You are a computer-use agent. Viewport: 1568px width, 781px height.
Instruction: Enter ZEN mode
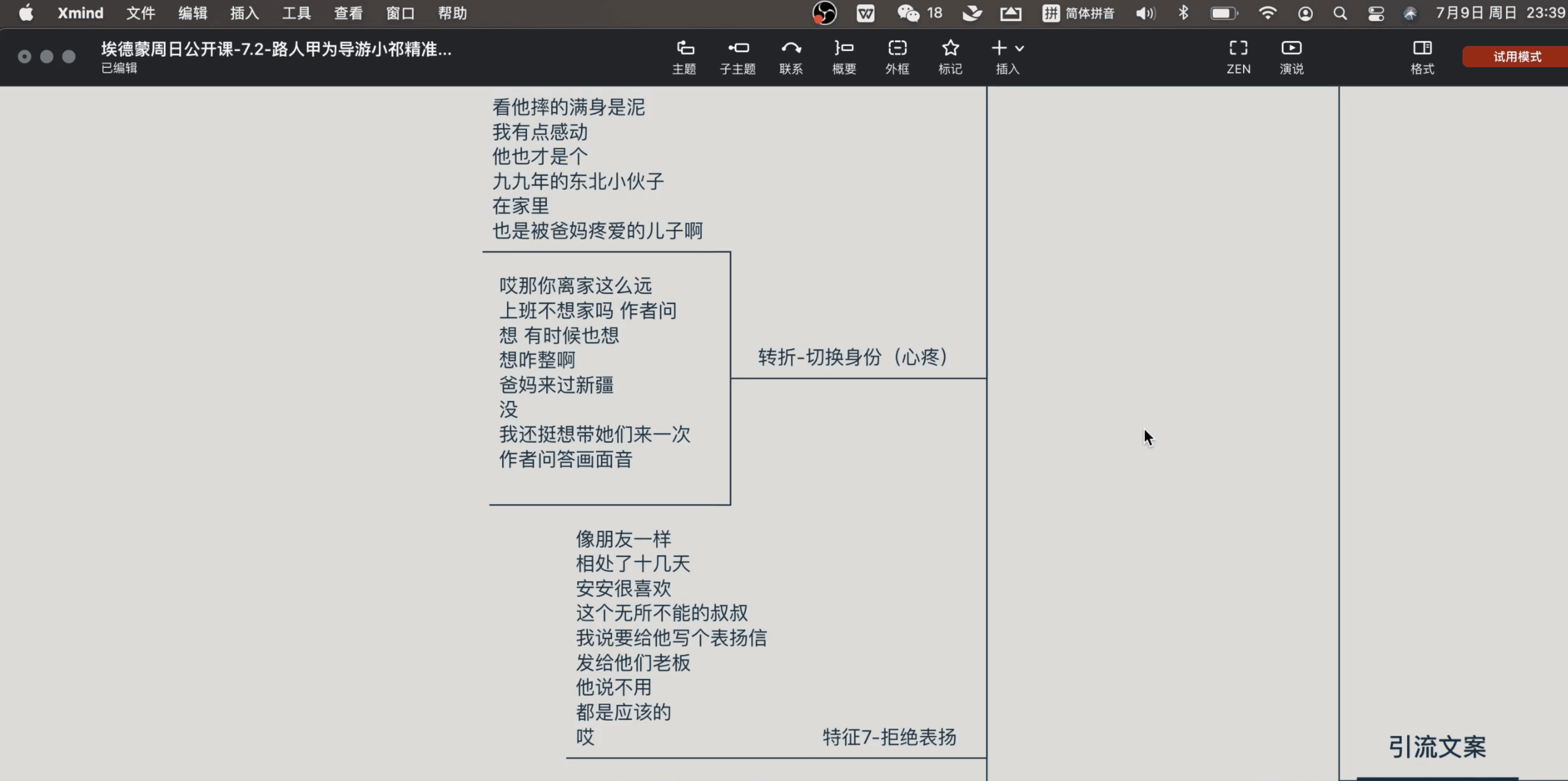tap(1238, 57)
